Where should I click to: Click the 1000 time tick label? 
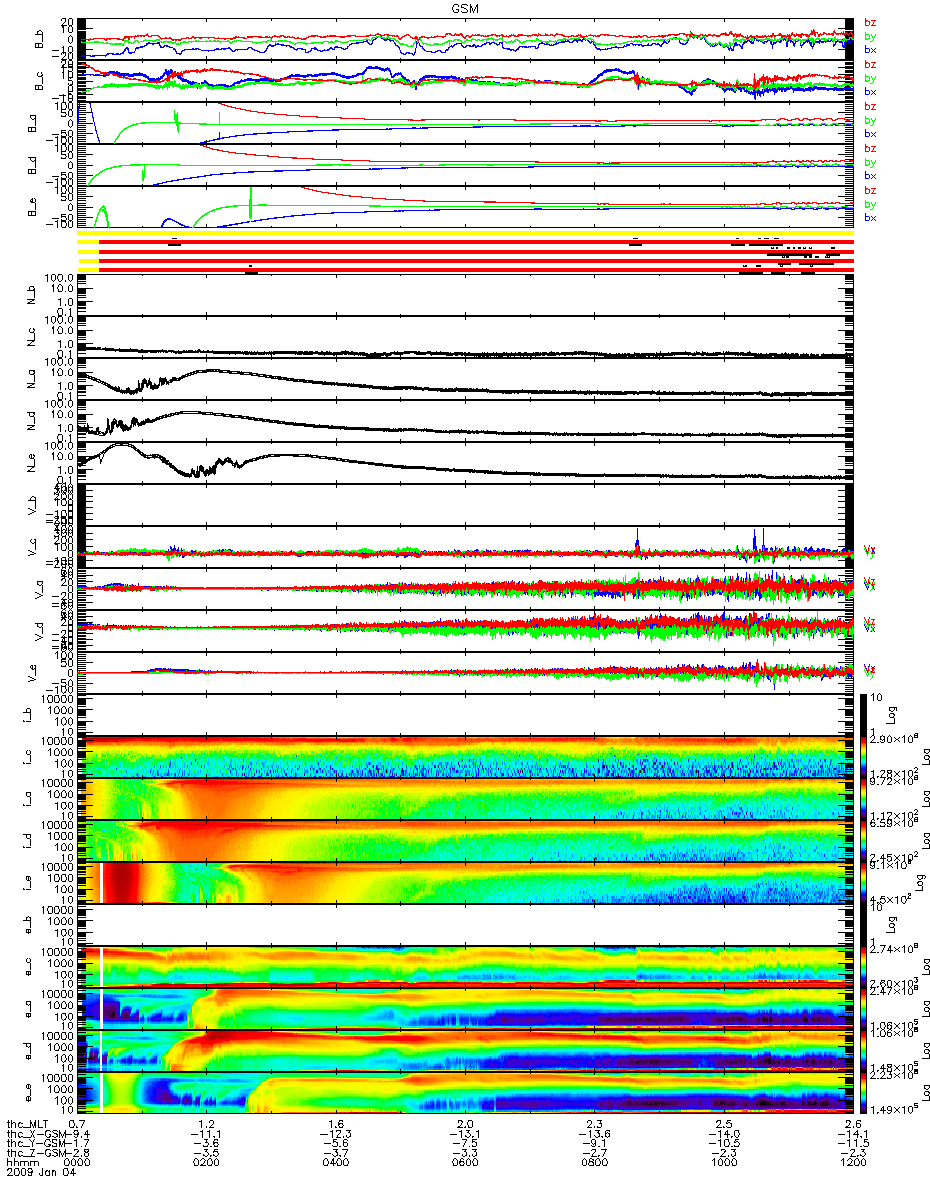(723, 1164)
